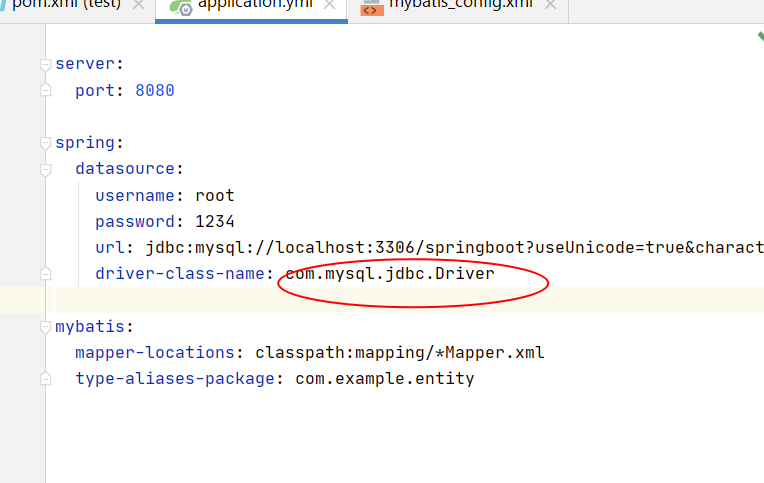
Task: Click the com.example.entity value
Action: [x=384, y=379]
